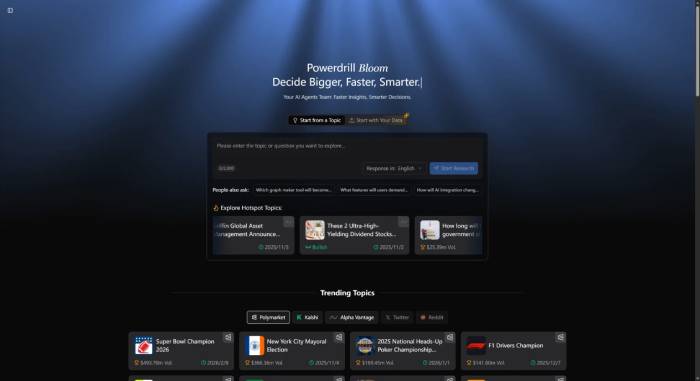Click the Trending Topics heading
Image resolution: width=700 pixels, height=381 pixels.
347,293
